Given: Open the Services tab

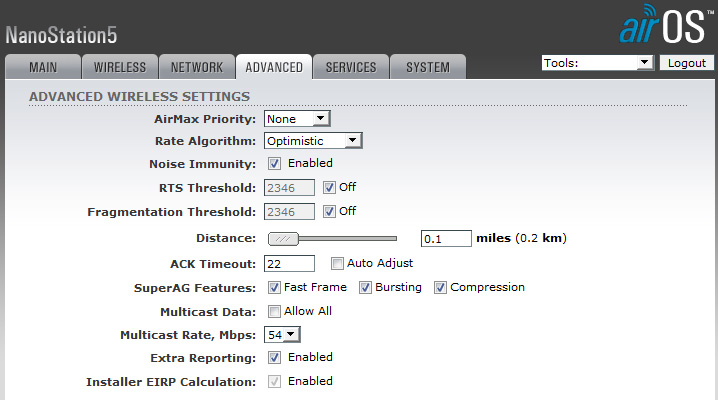Looking at the screenshot, I should 351,67.
